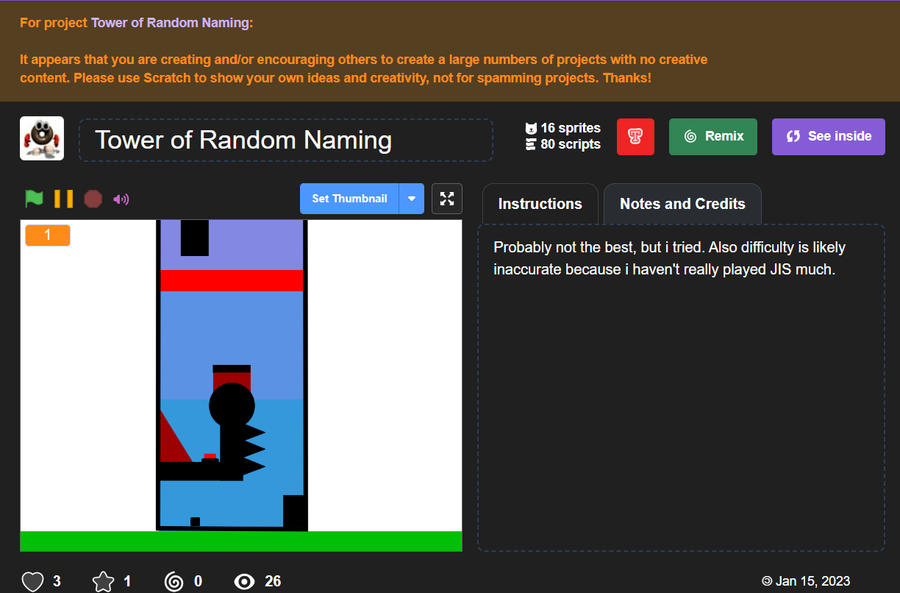Click the notes text area
The height and width of the screenshot is (593, 900).
click(x=681, y=387)
